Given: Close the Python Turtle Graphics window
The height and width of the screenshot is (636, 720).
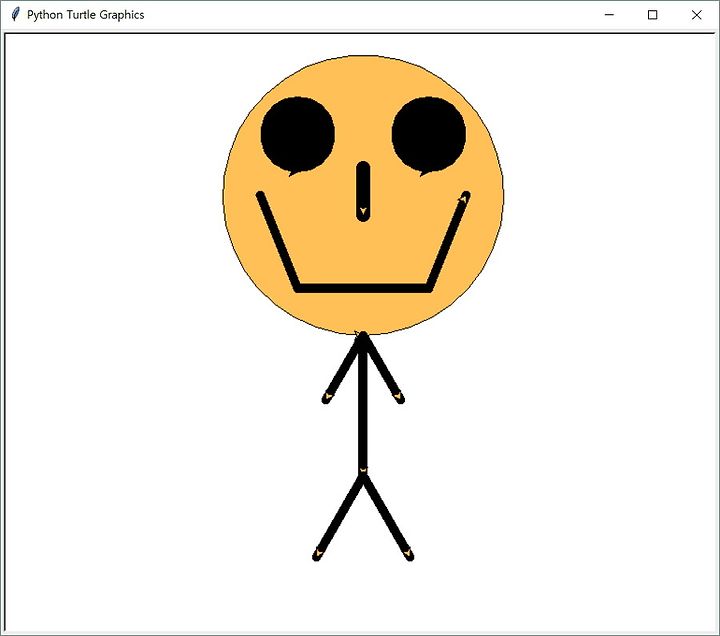Looking at the screenshot, I should [x=696, y=15].
